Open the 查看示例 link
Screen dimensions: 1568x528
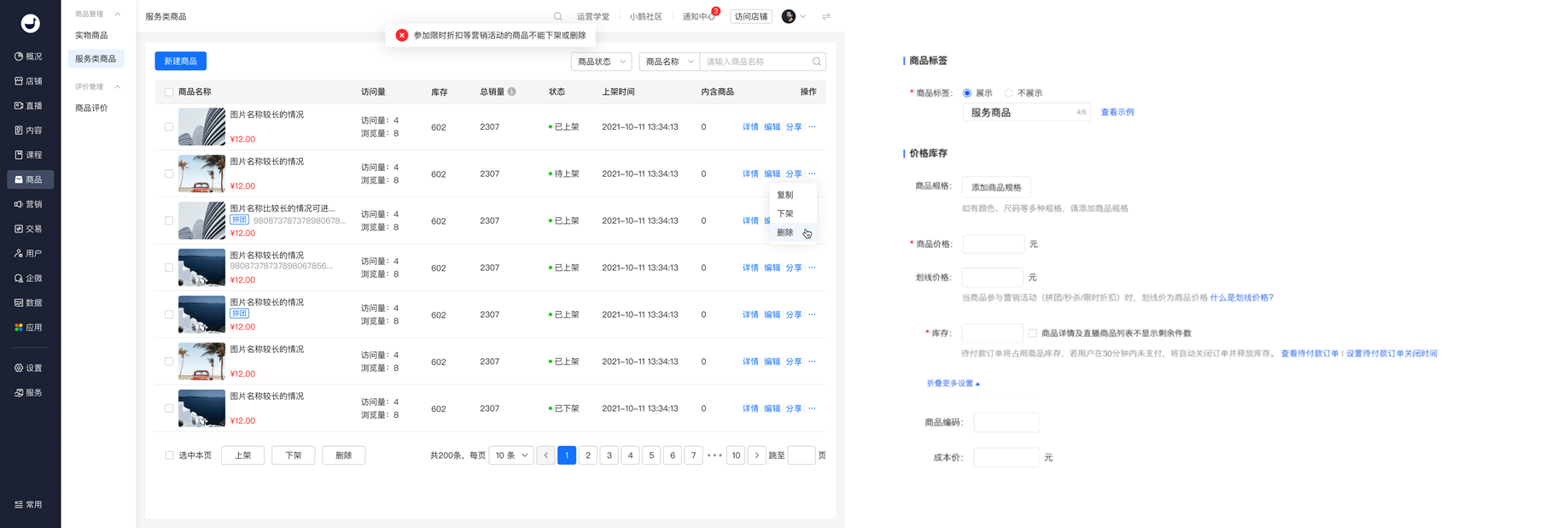coord(1117,112)
